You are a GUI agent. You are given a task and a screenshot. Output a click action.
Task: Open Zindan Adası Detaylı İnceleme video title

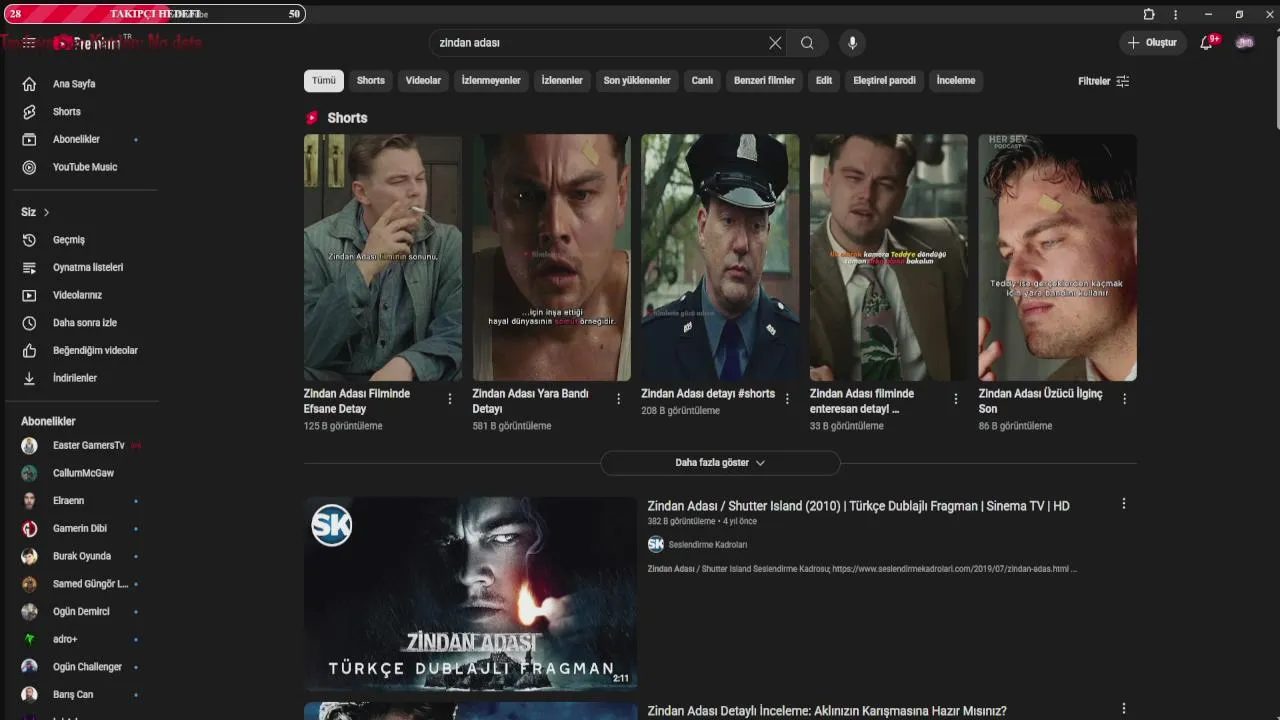(x=826, y=711)
